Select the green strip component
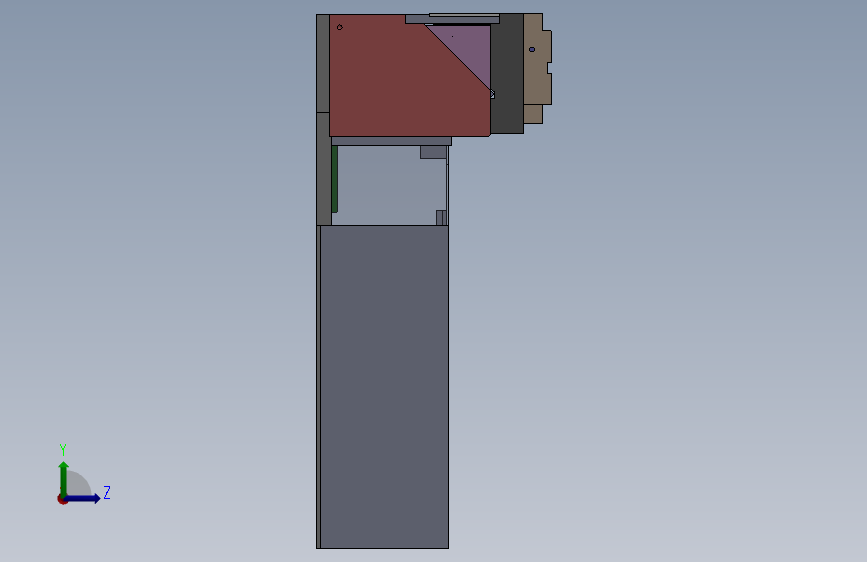 [335, 179]
